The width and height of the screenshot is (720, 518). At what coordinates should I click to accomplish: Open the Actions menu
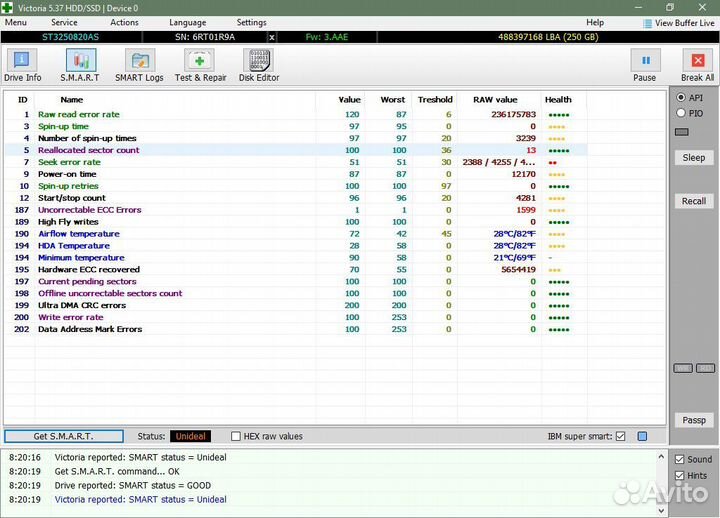tap(124, 22)
